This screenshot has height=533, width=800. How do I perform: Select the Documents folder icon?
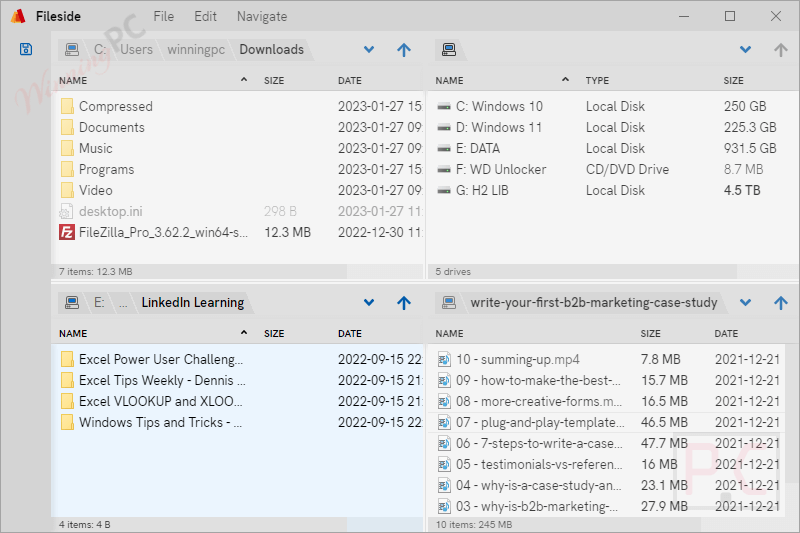(x=67, y=127)
